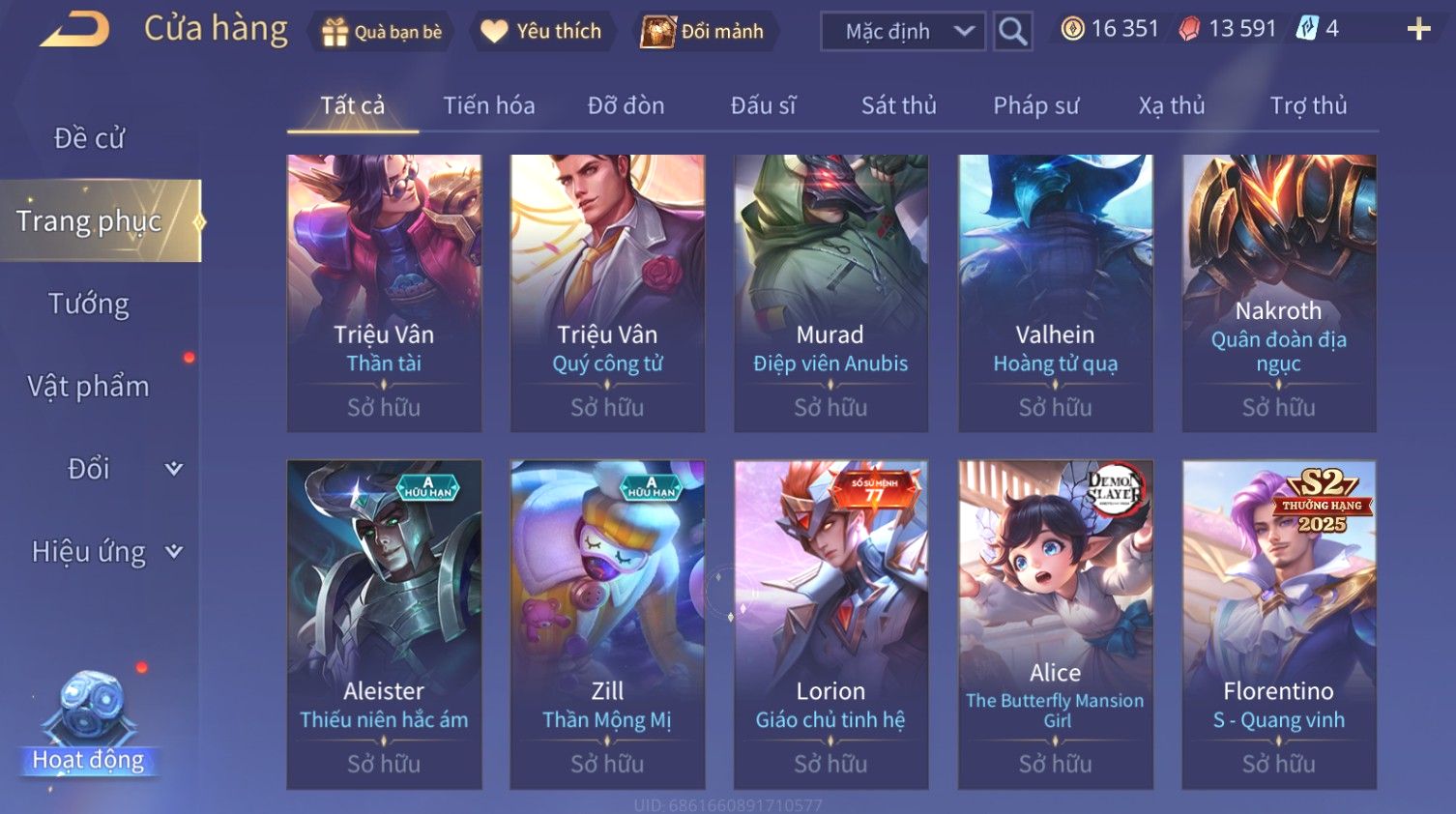Open Murad Điệp viên Anubis skin card
The height and width of the screenshot is (814, 1456).
pyautogui.click(x=830, y=293)
